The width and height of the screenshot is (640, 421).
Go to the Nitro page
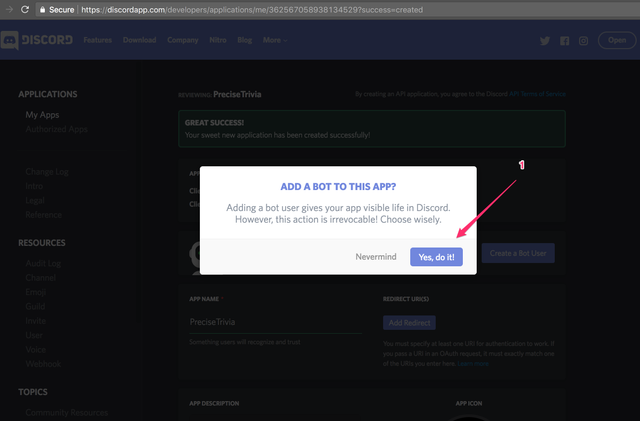pyautogui.click(x=218, y=40)
